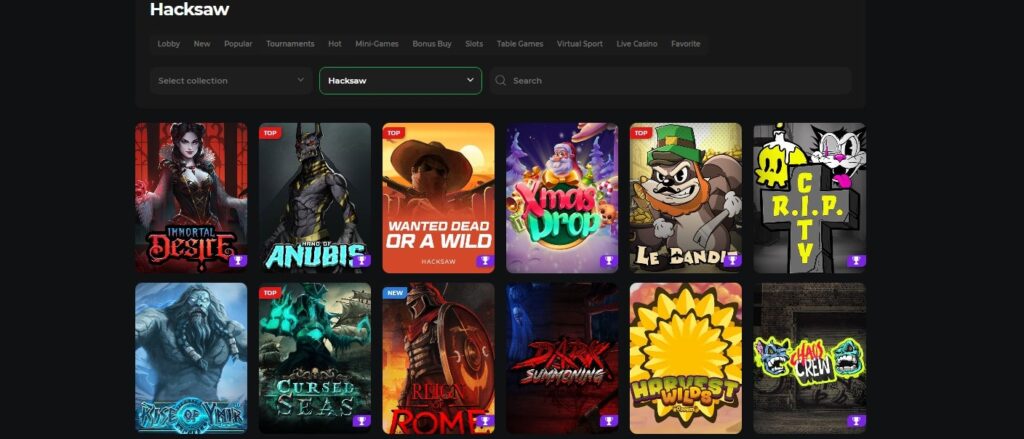Click trophy badge on Le Bandit tile
Viewport: 1024px width, 439px height.
click(732, 261)
